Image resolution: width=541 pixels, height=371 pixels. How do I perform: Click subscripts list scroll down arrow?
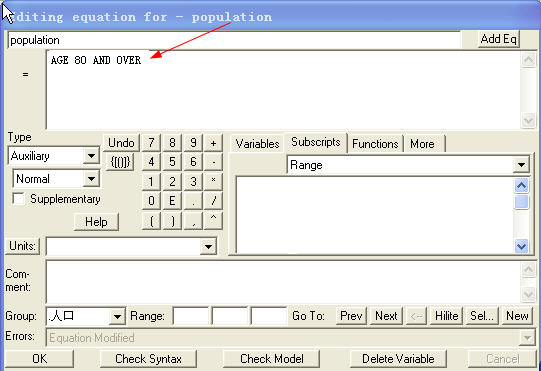521,246
